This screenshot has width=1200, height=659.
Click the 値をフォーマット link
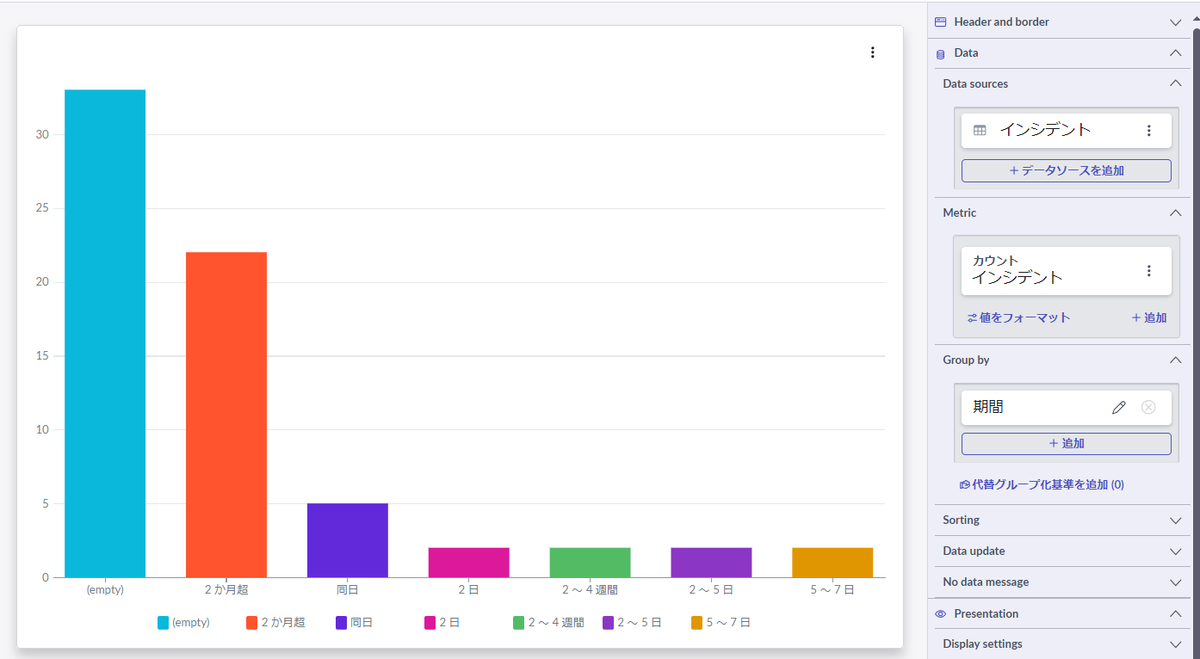(1019, 318)
